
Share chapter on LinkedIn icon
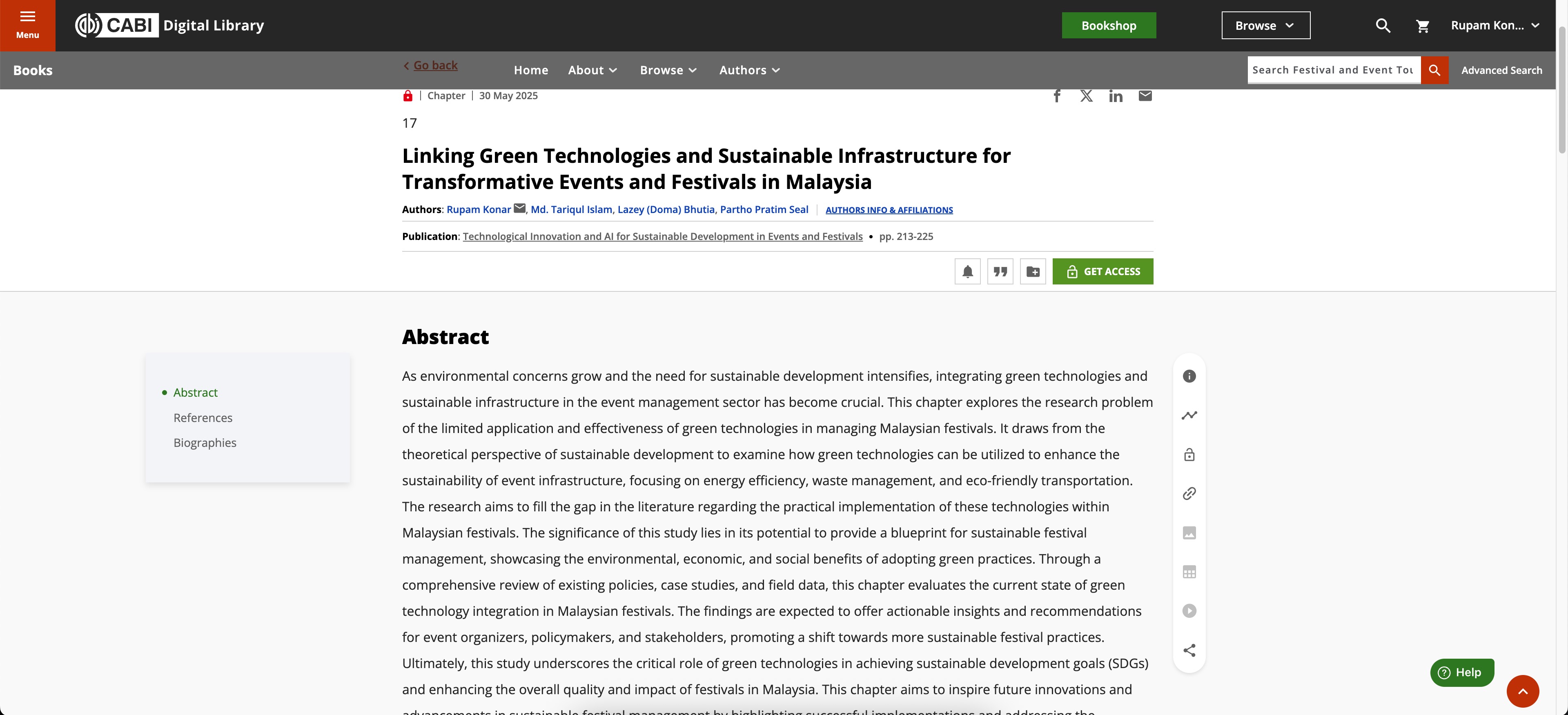click(x=1115, y=96)
